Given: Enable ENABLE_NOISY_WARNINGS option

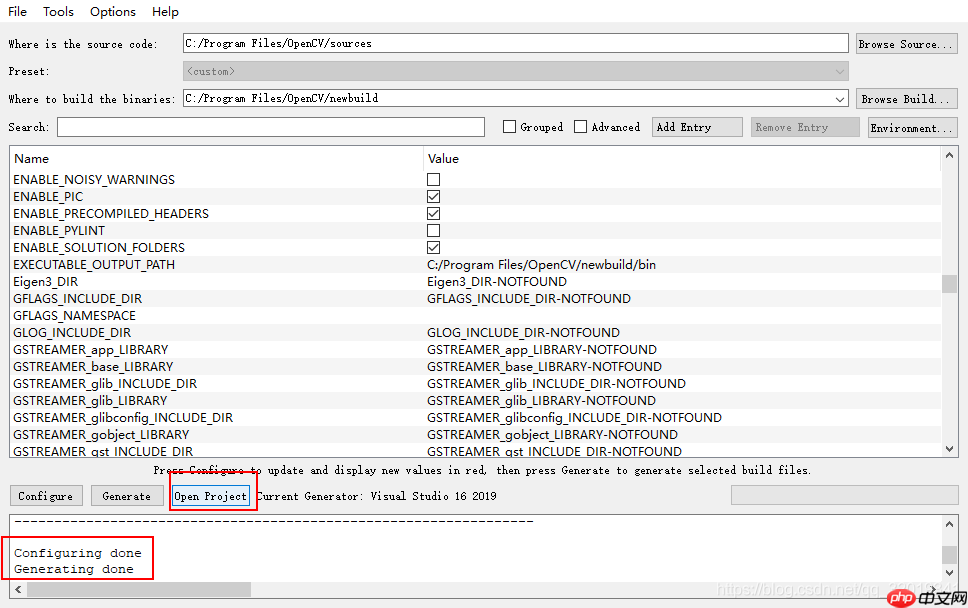Looking at the screenshot, I should point(433,179).
